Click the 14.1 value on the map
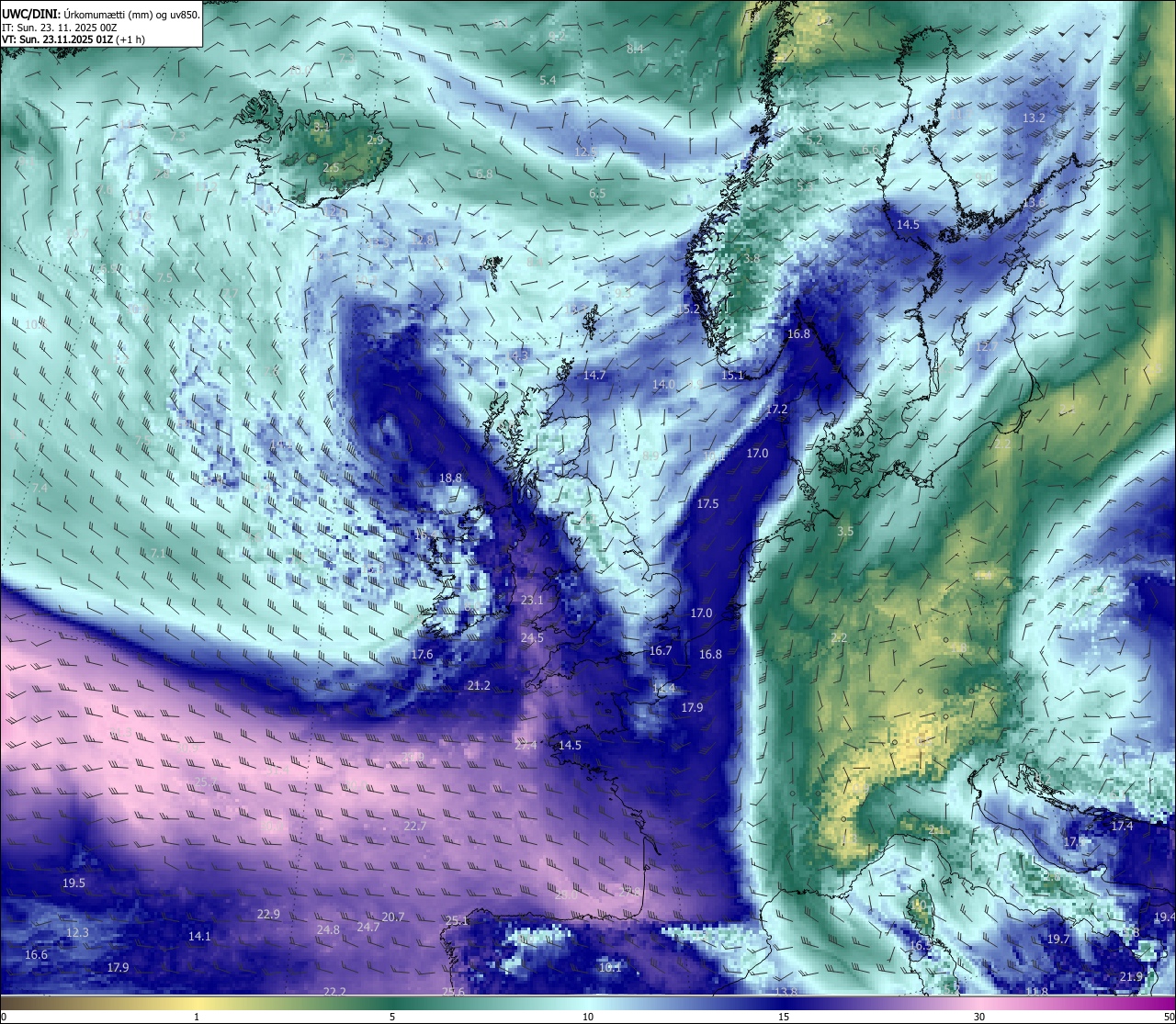 click(199, 936)
